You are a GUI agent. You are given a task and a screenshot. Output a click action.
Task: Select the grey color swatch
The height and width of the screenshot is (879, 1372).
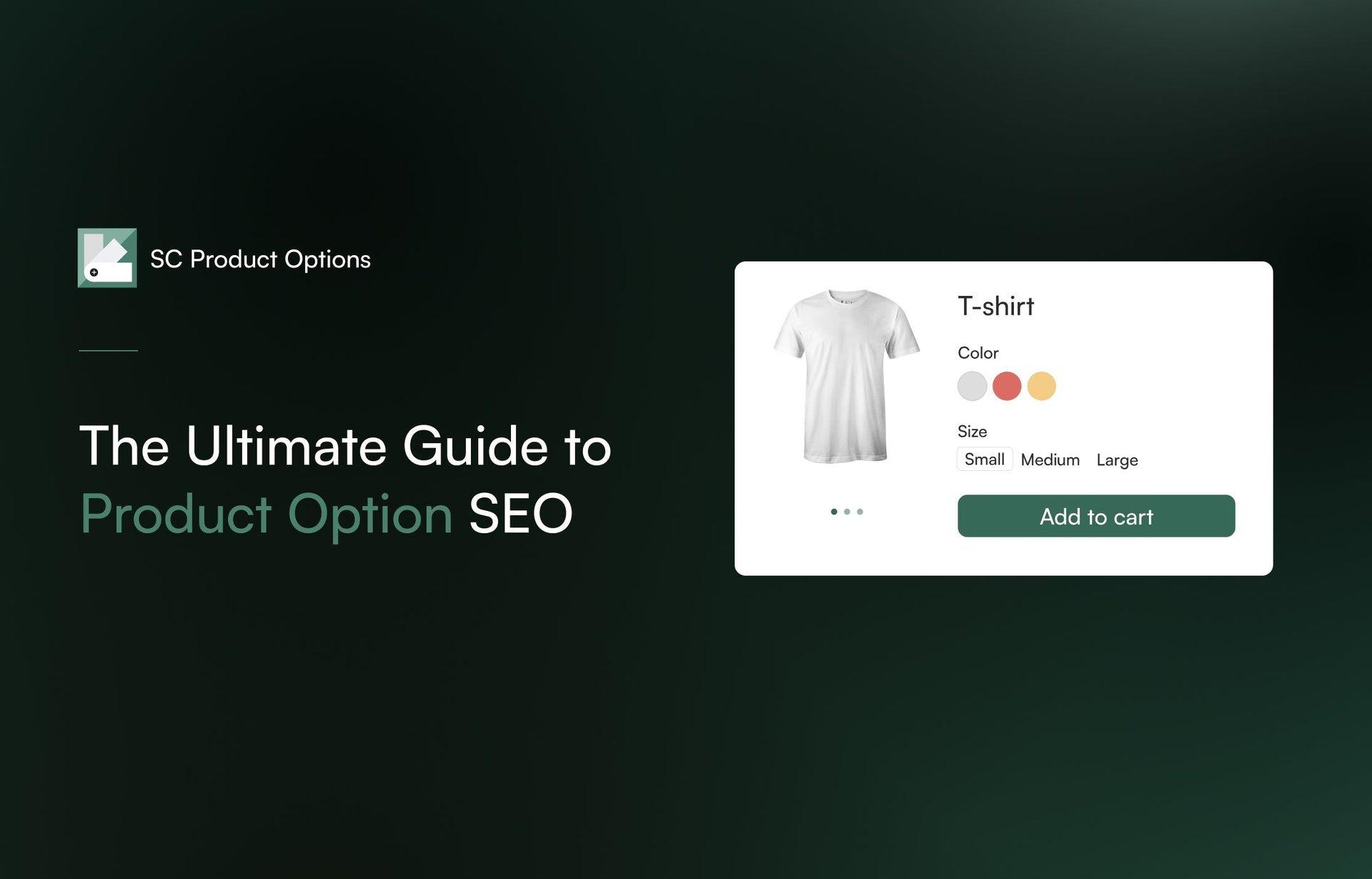pos(972,386)
